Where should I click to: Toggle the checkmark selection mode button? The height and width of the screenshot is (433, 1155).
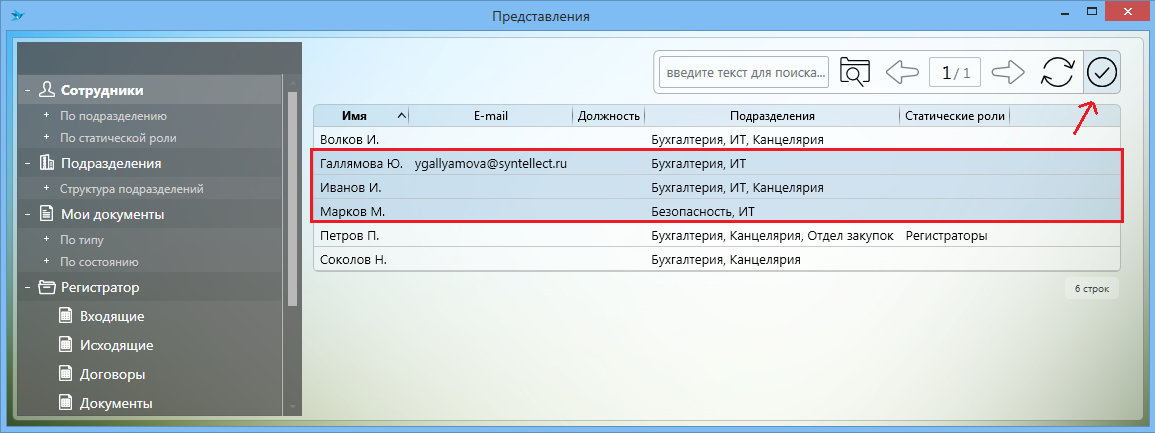(x=1102, y=72)
